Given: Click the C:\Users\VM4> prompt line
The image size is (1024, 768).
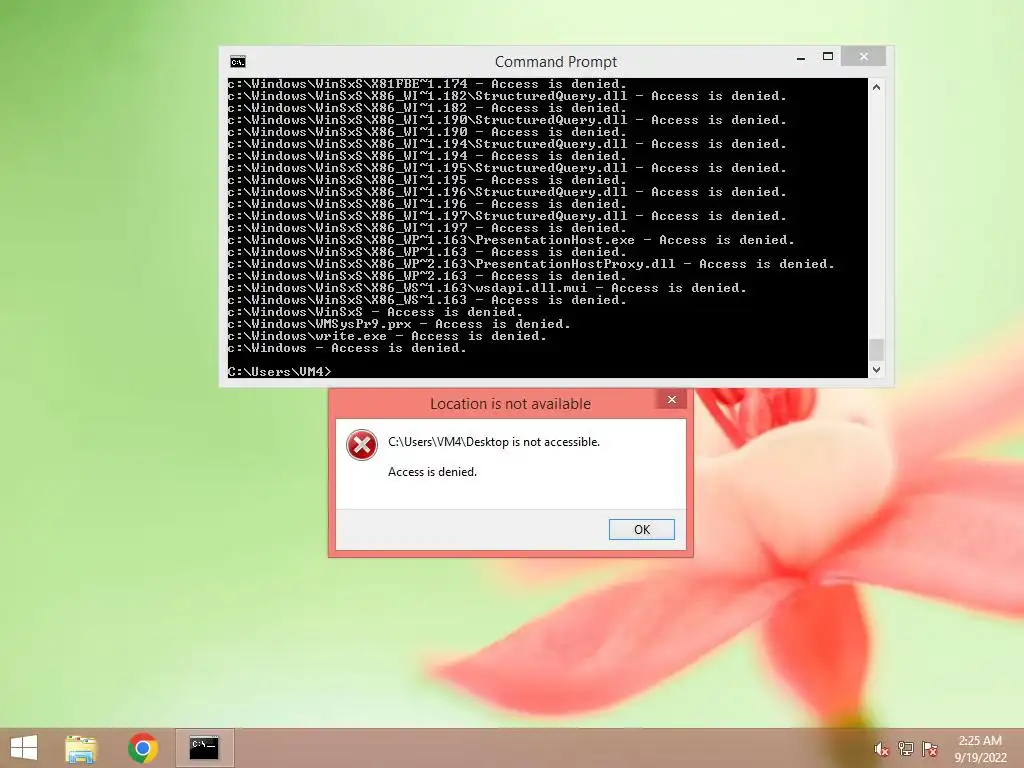Looking at the screenshot, I should (280, 372).
